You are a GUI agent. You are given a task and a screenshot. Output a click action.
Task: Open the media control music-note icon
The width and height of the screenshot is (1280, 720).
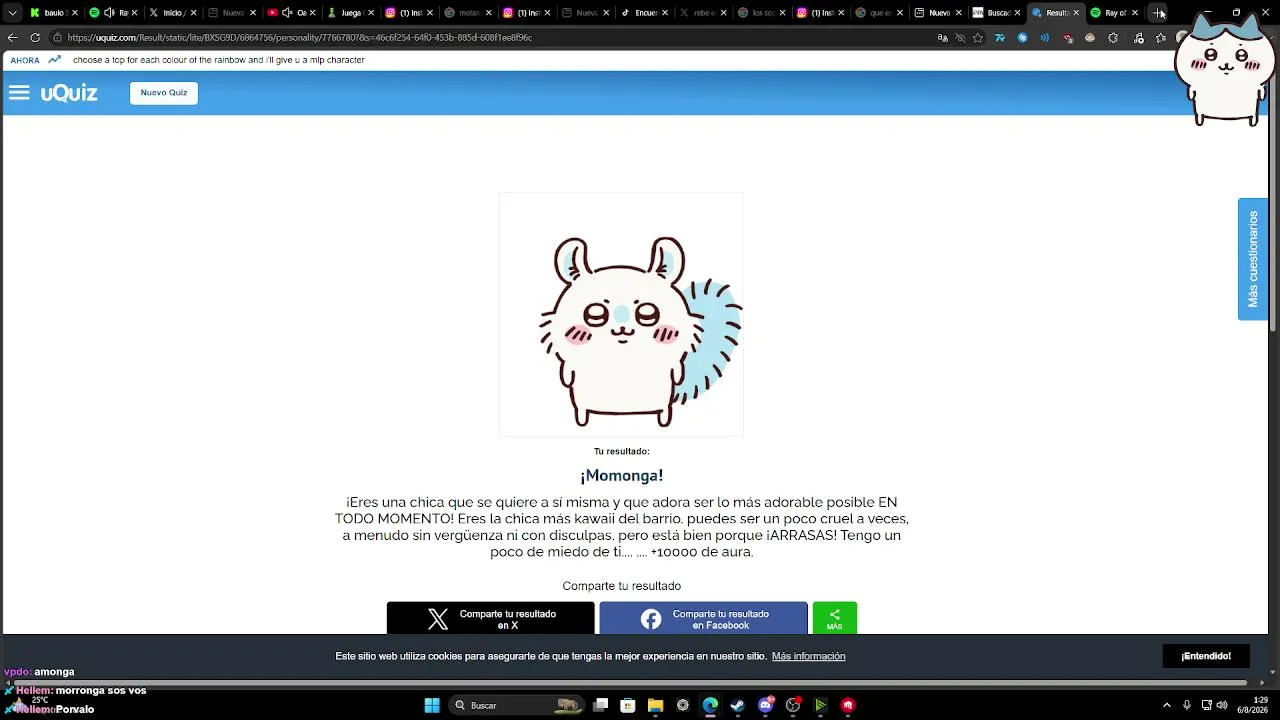[1139, 38]
